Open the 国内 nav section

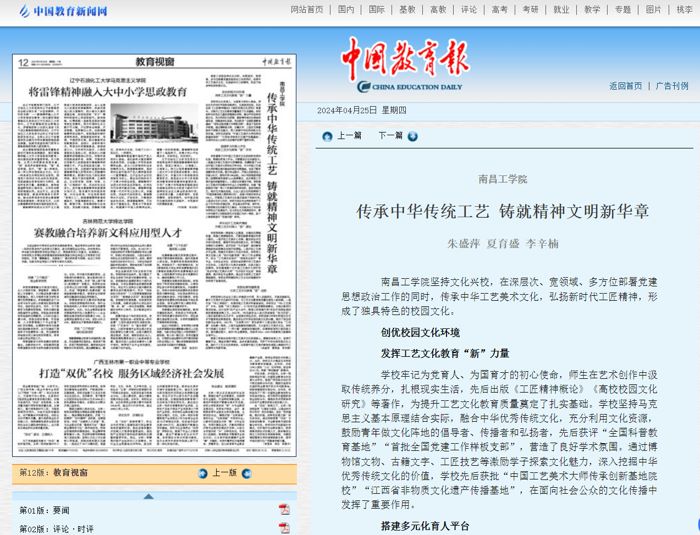tap(346, 9)
